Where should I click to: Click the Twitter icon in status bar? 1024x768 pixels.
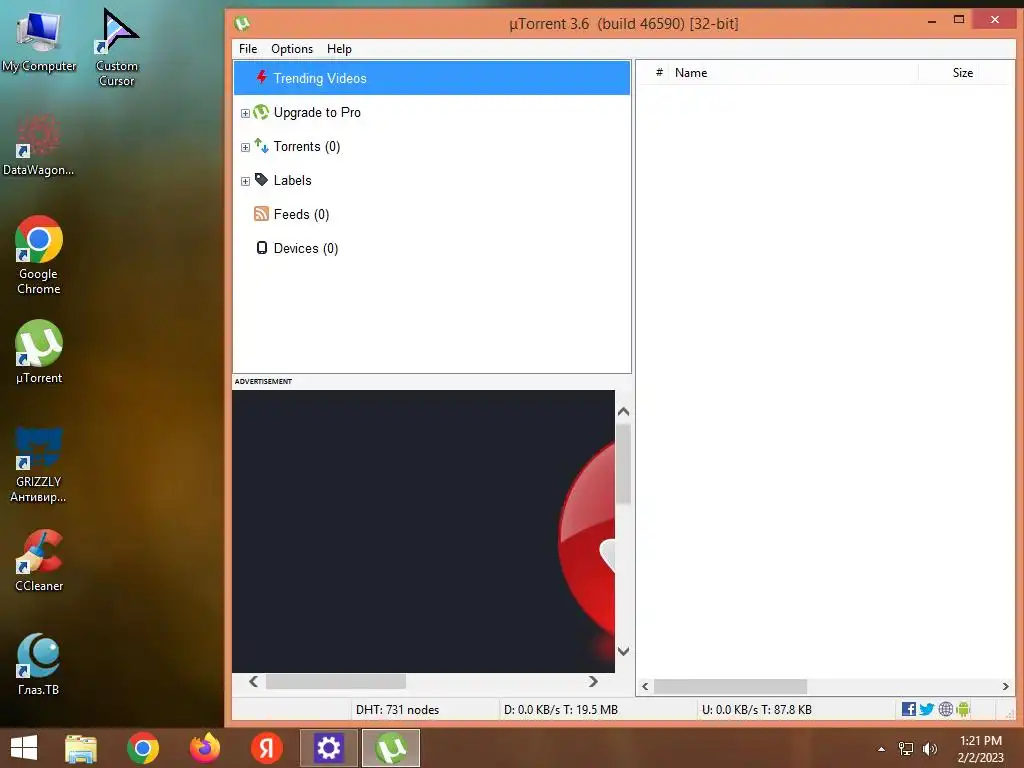(926, 709)
